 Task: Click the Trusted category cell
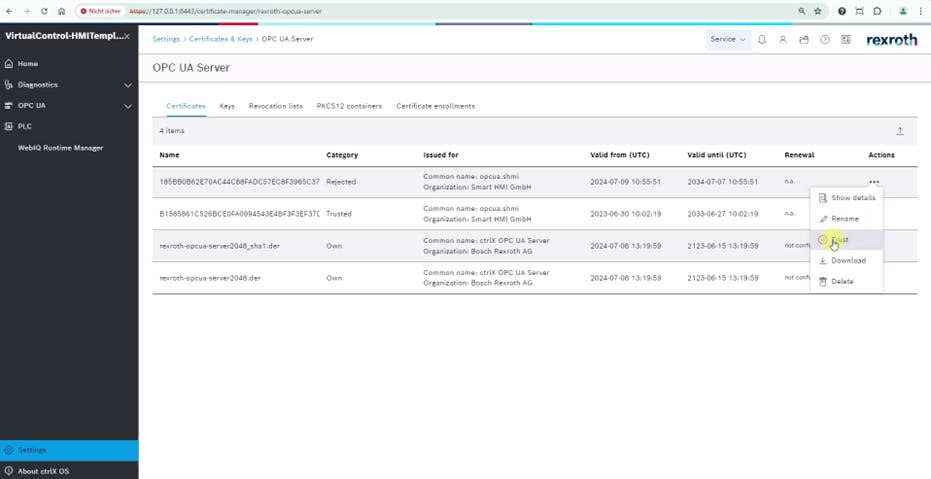click(x=338, y=214)
